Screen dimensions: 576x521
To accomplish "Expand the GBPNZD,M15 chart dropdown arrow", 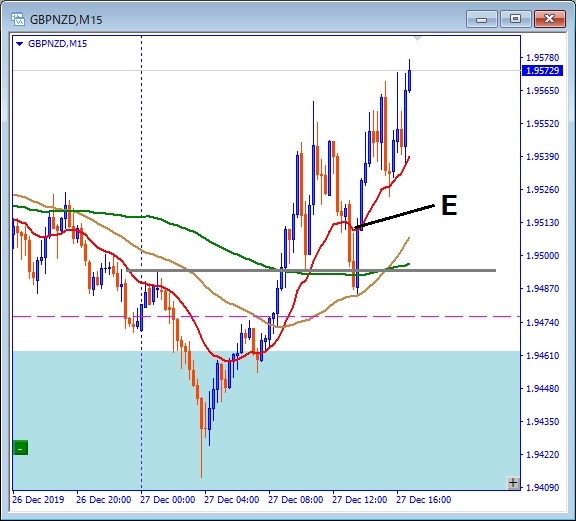I will (19, 44).
